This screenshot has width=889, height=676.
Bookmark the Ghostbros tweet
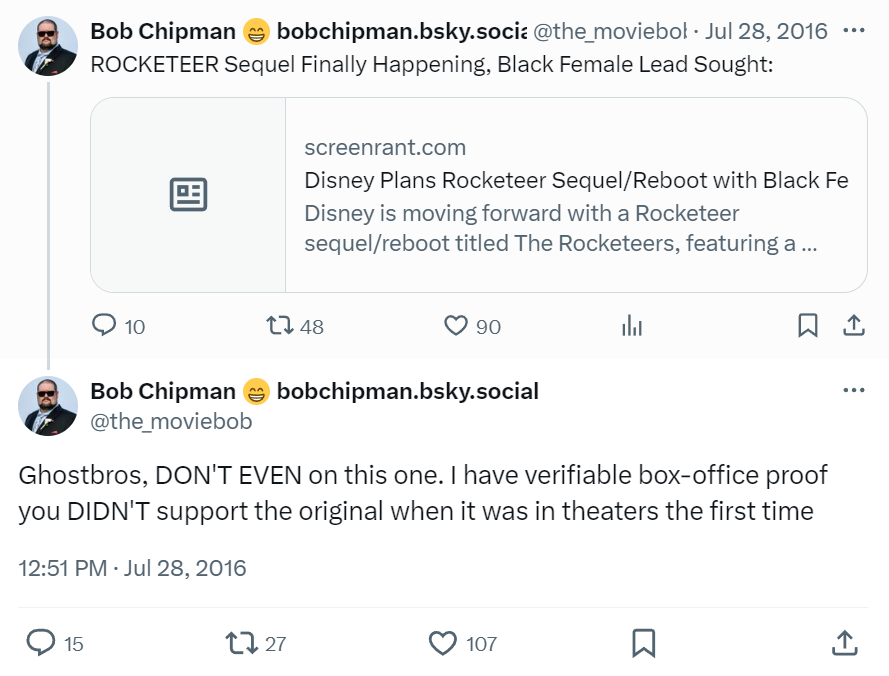click(x=644, y=643)
